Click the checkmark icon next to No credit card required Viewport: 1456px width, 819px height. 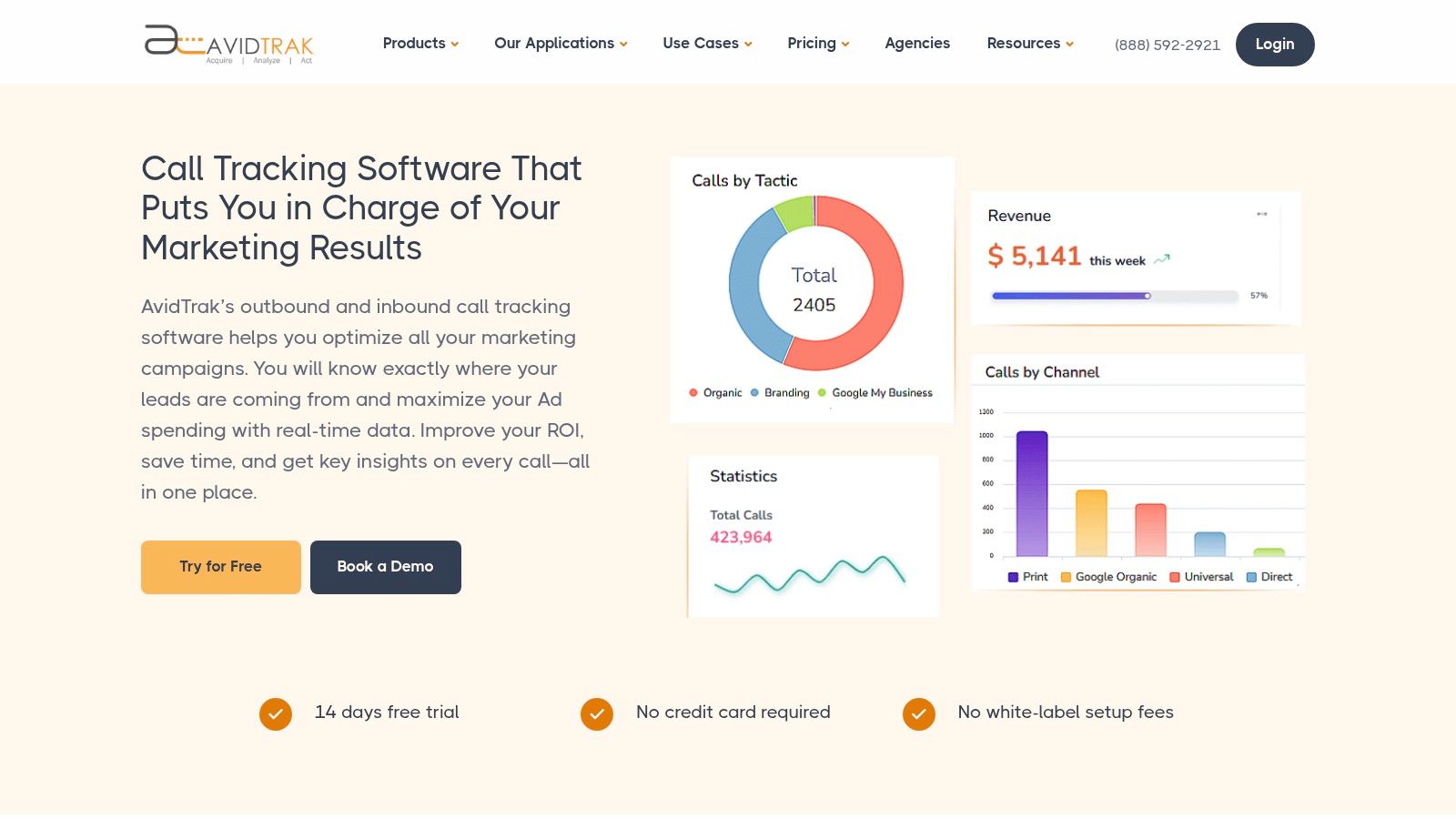point(597,714)
